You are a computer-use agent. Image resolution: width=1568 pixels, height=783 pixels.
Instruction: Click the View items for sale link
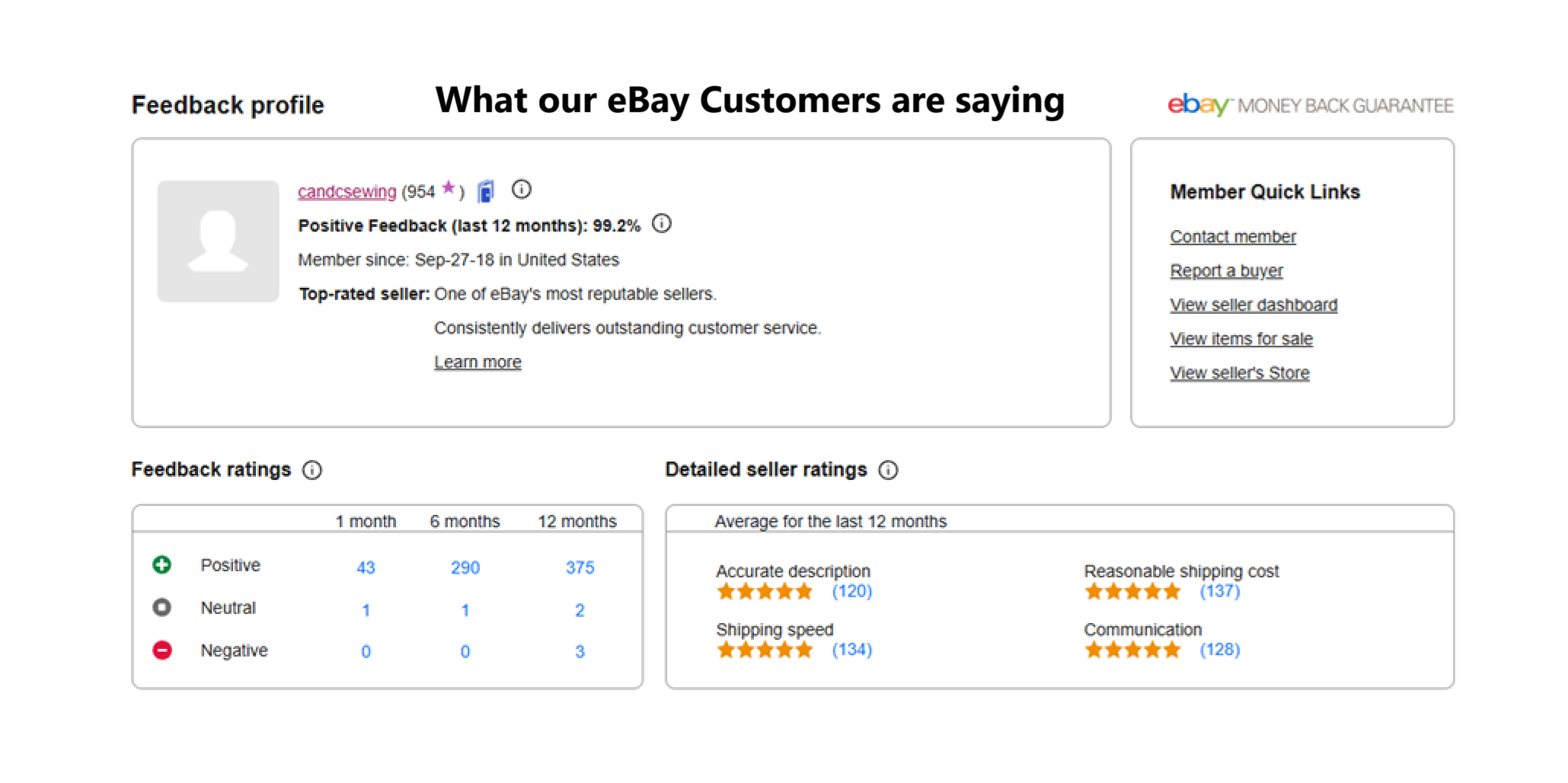[1241, 339]
